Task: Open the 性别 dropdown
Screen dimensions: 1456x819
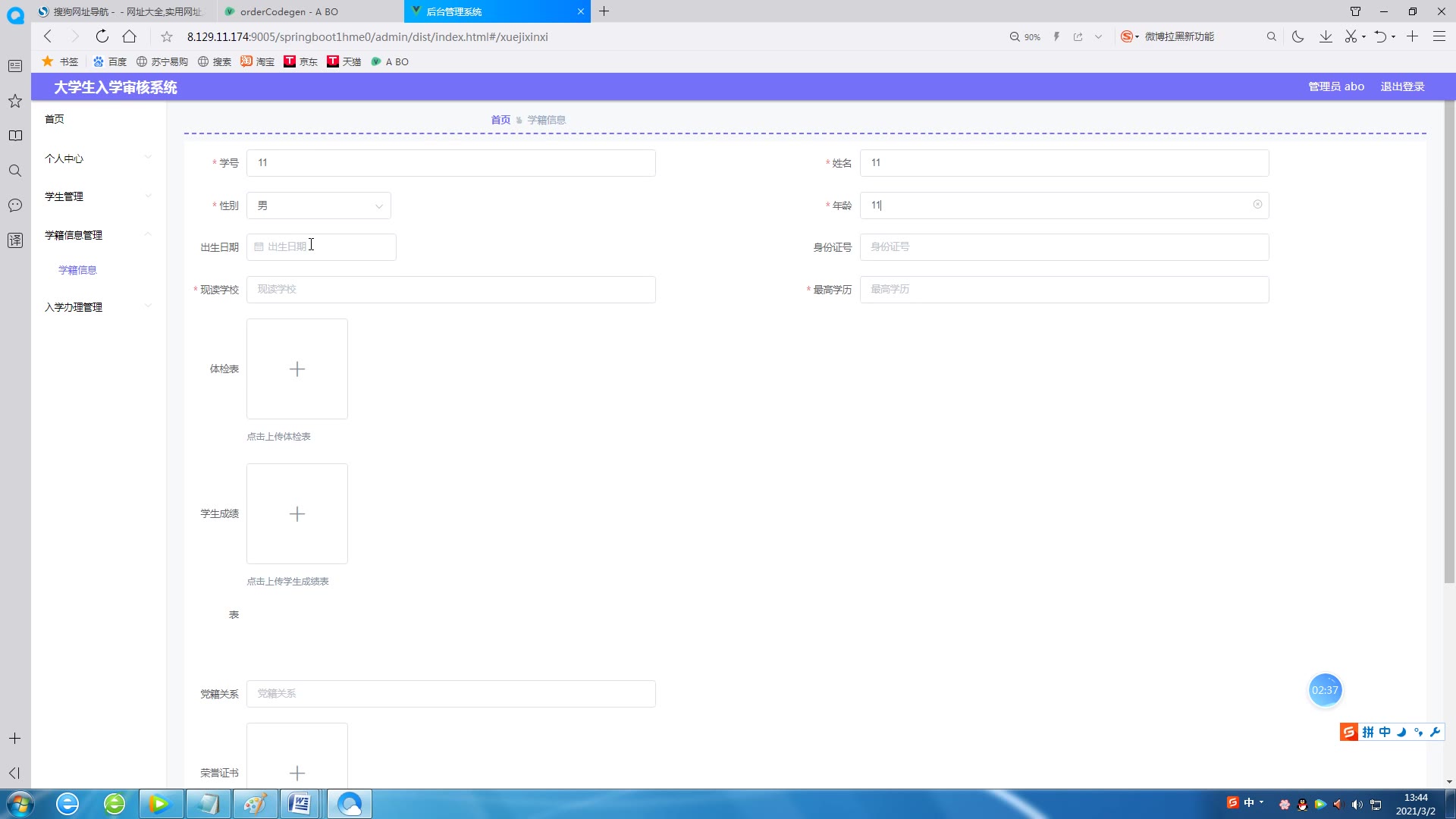Action: (318, 206)
